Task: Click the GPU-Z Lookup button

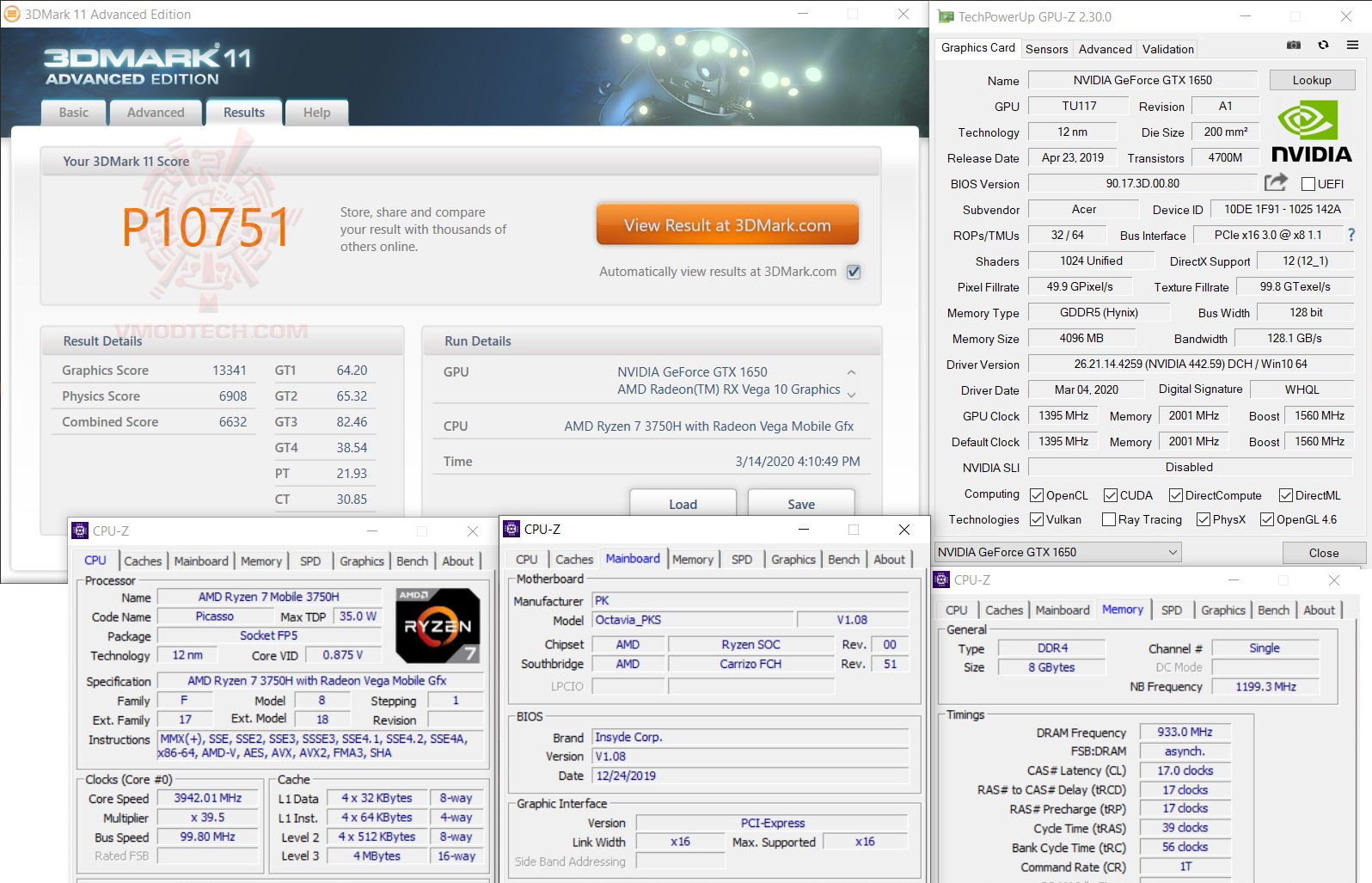Action: tap(1312, 80)
